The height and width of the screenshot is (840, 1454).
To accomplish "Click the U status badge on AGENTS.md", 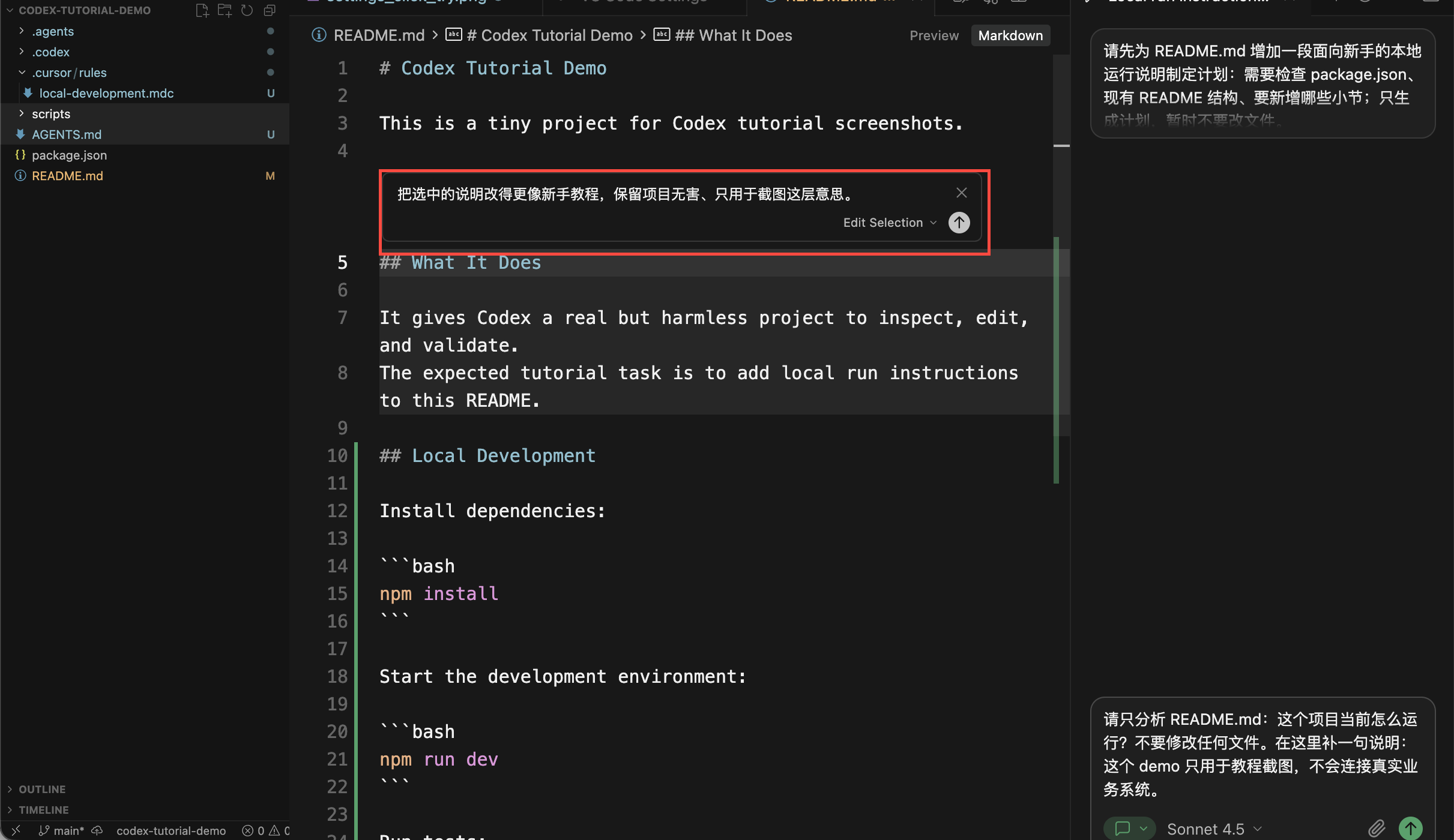I will 271,134.
